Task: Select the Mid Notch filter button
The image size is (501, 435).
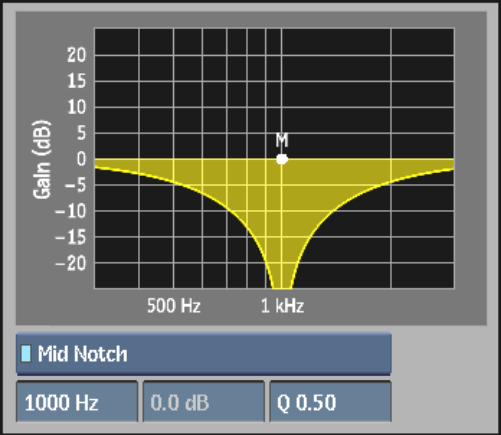Action: pyautogui.click(x=203, y=354)
